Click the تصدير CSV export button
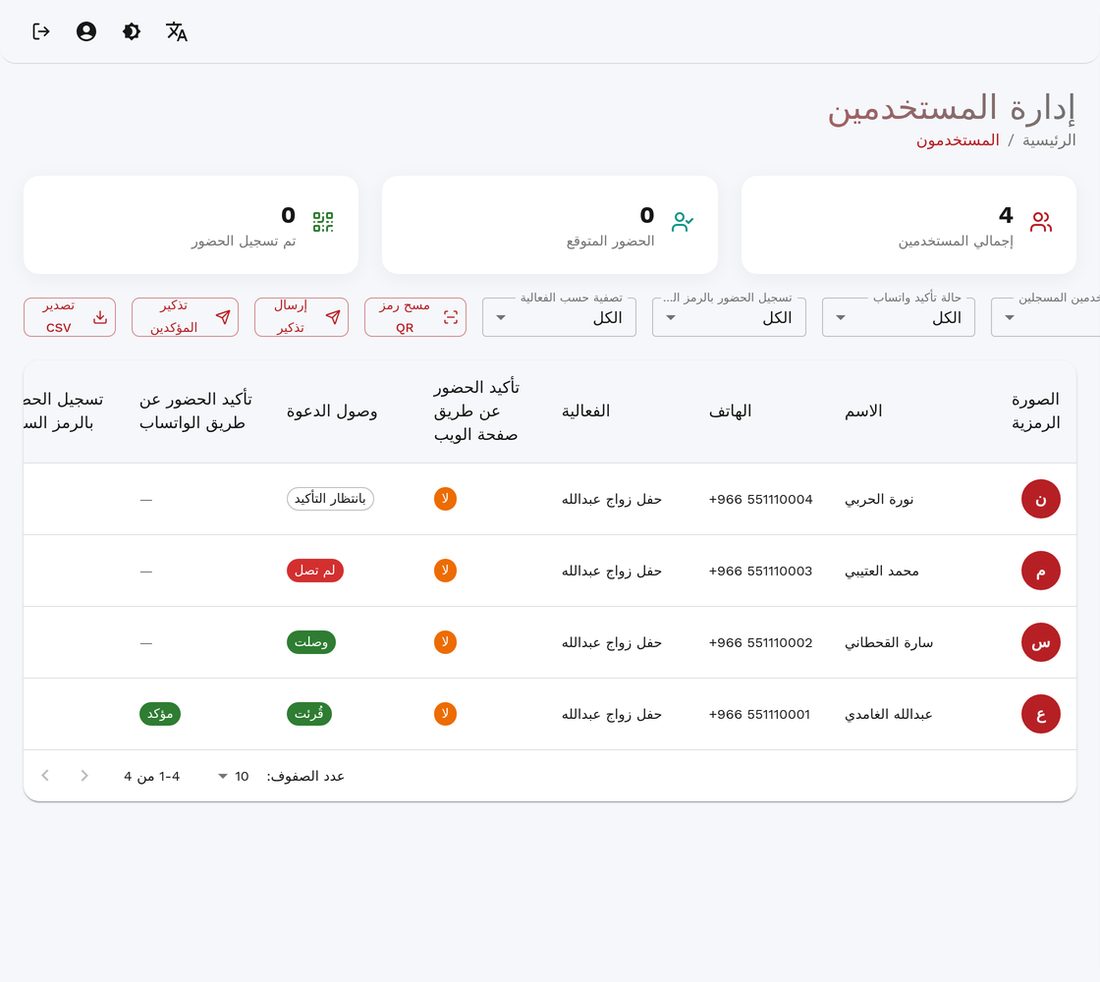The image size is (1100, 982). (69, 317)
